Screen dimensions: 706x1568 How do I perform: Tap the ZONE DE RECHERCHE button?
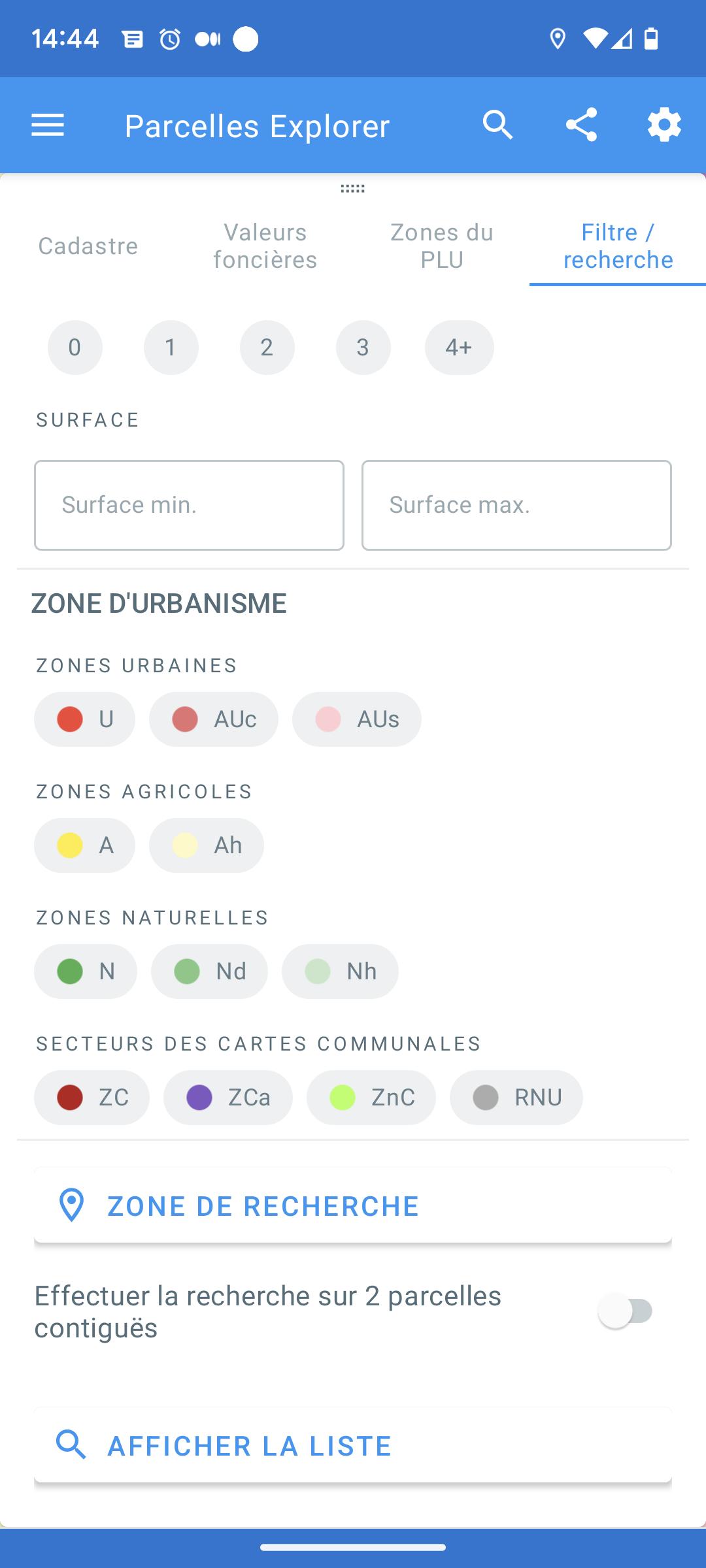353,1205
